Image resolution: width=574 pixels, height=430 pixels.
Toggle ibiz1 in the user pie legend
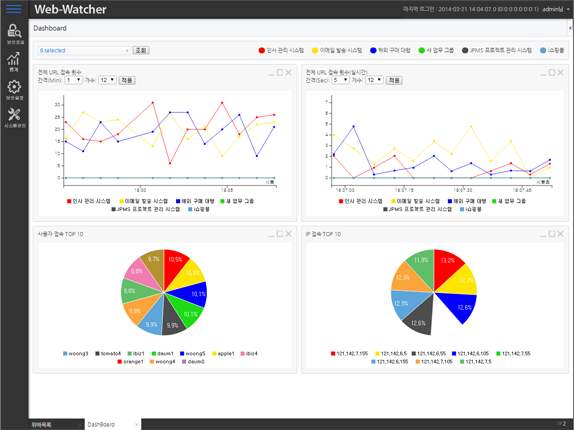[136, 354]
